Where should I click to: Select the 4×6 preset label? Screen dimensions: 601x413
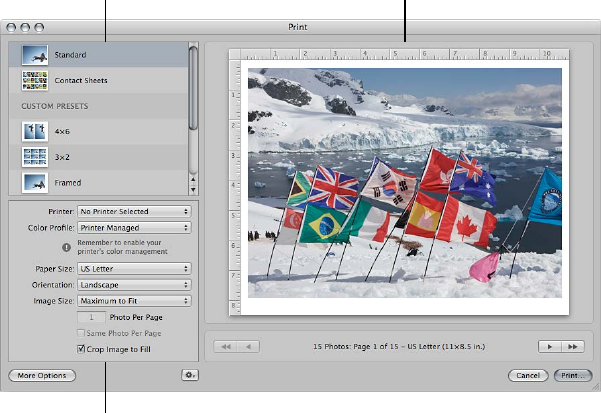tap(62, 131)
